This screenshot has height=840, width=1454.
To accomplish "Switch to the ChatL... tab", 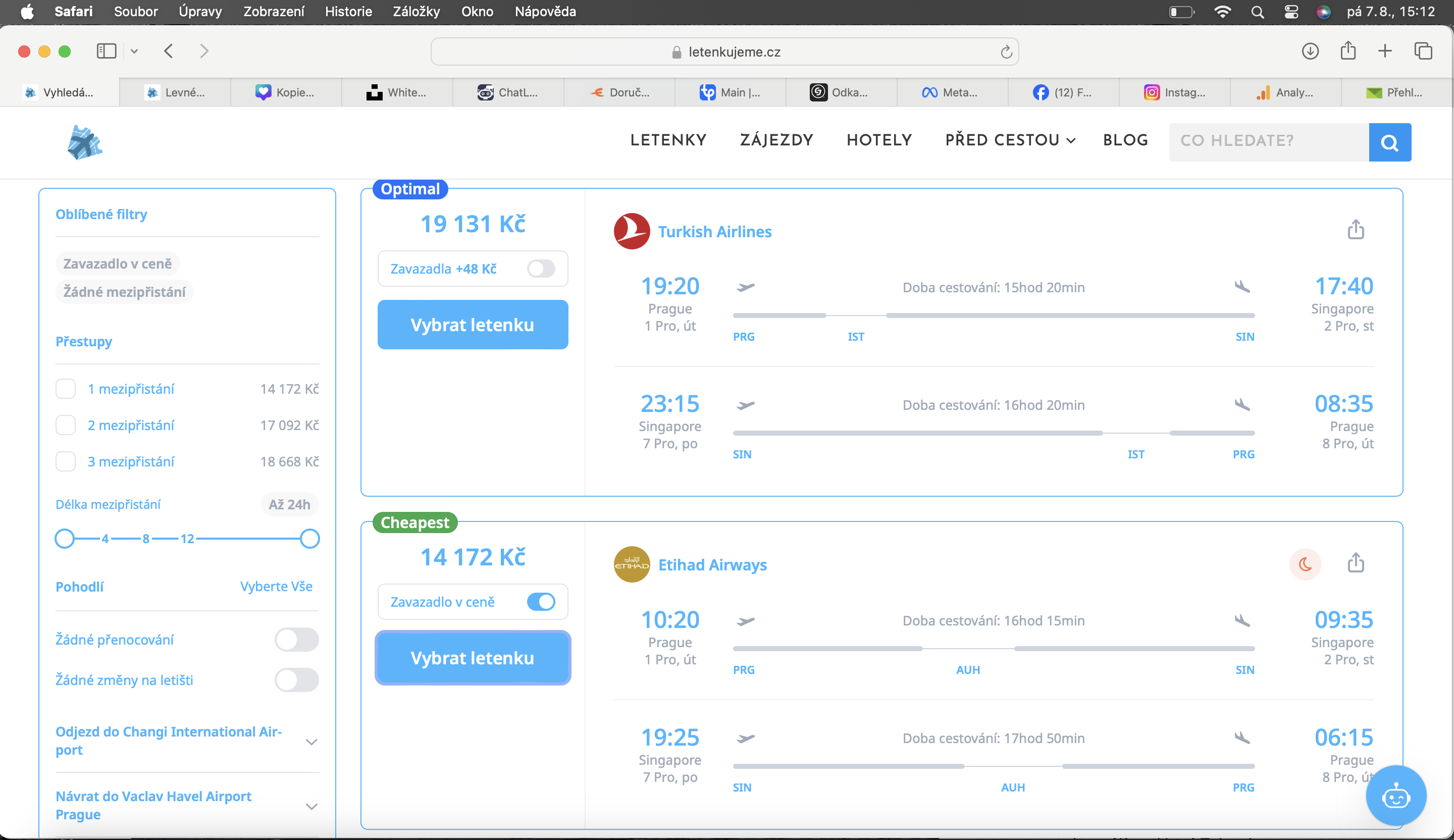I will pos(508,92).
